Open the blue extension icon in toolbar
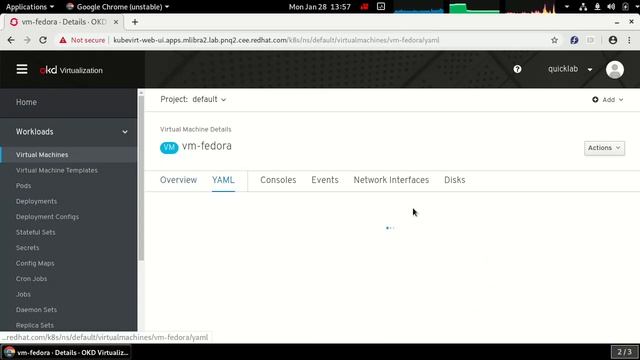 tap(574, 40)
